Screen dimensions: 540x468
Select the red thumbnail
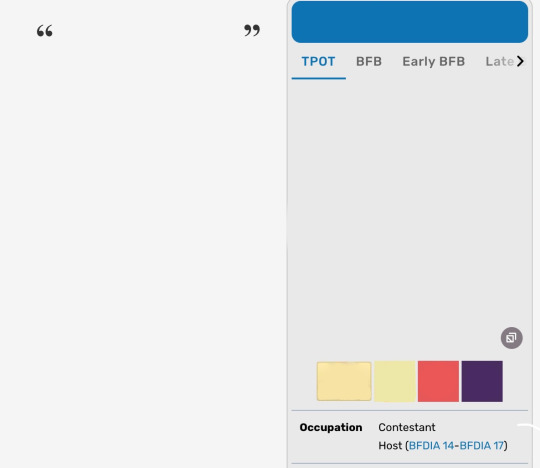tap(438, 381)
